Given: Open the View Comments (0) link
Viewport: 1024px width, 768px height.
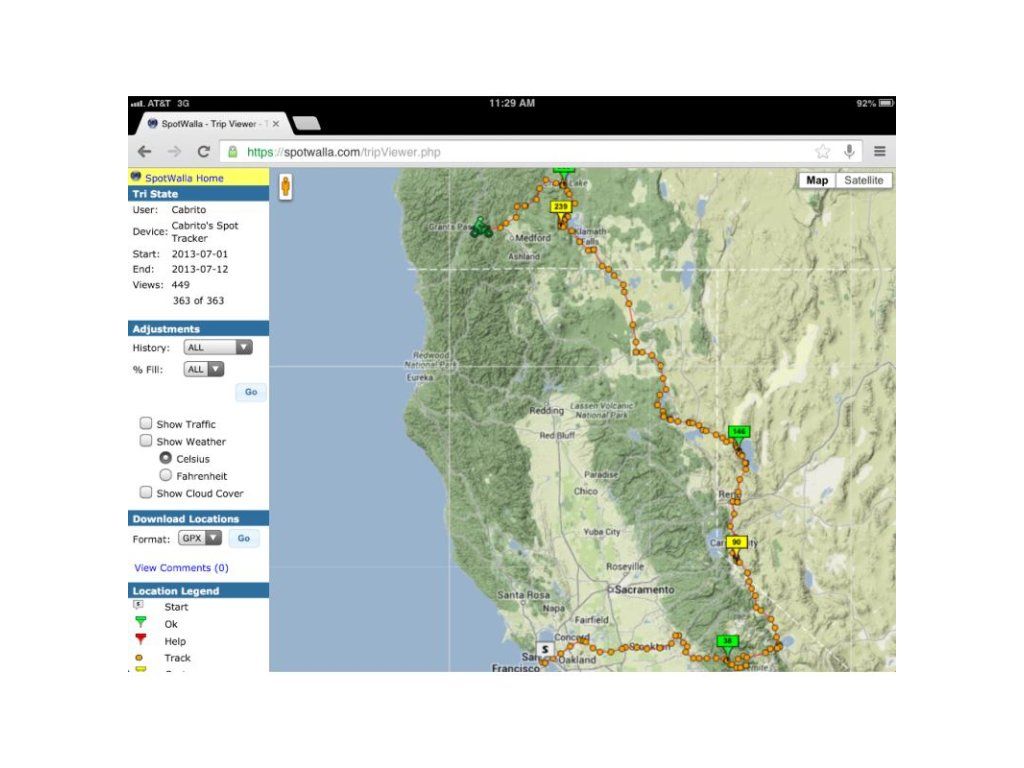Looking at the screenshot, I should 181,568.
